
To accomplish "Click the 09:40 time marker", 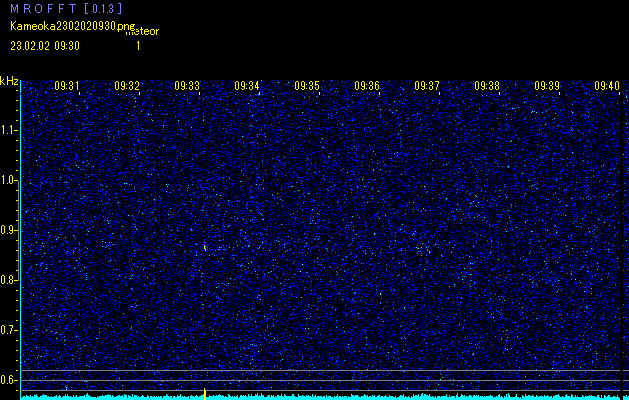I will [x=607, y=86].
